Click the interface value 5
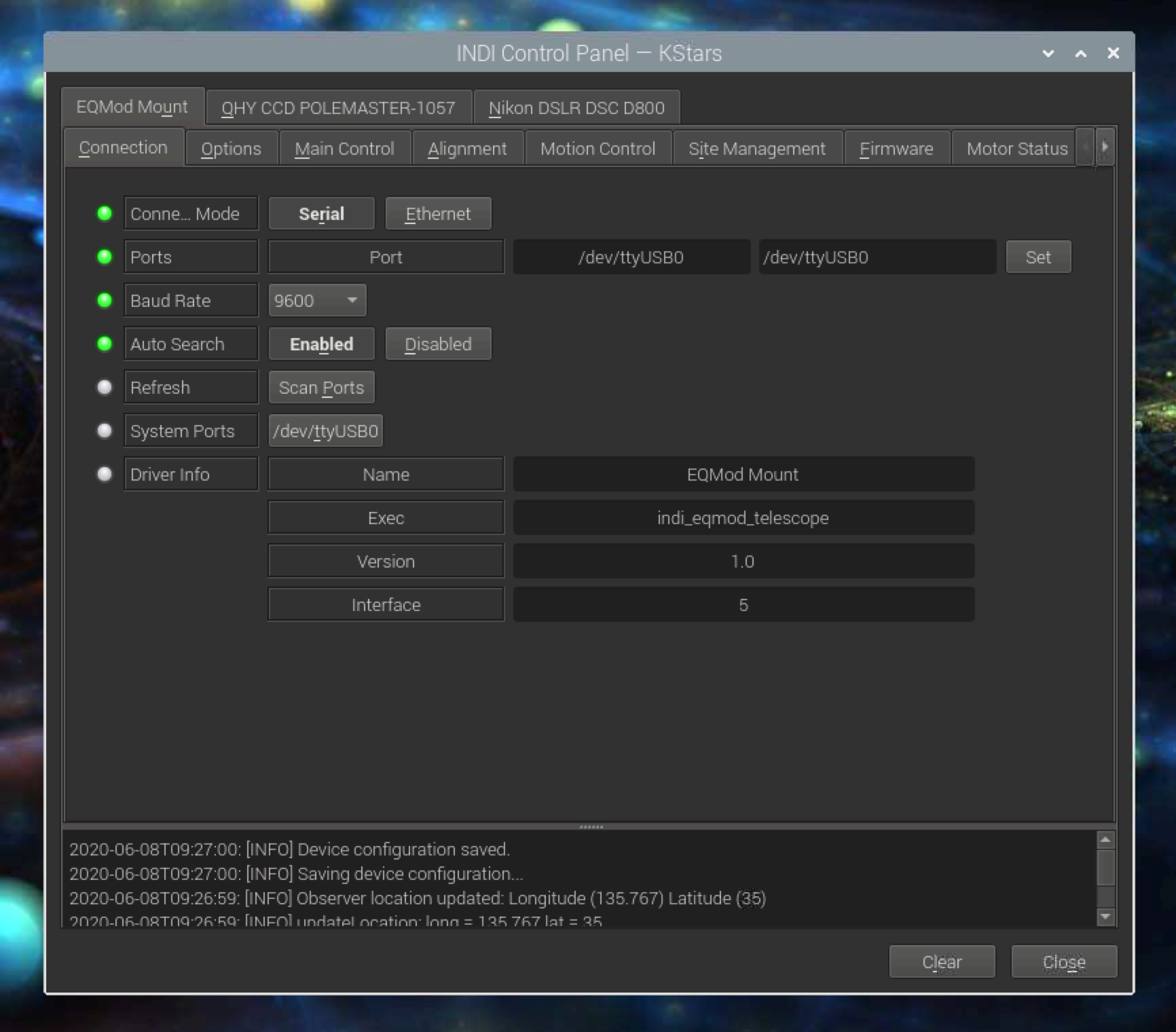Screen dimensions: 1176x1032 point(743,605)
